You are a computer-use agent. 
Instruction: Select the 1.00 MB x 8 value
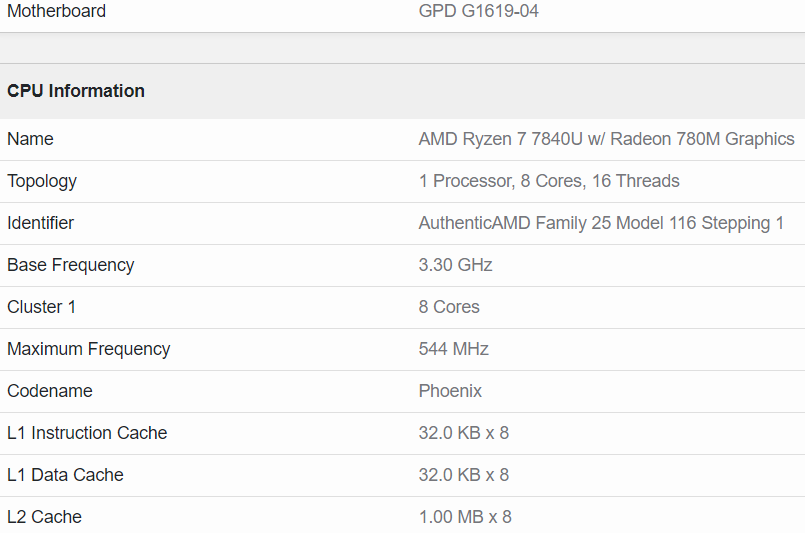click(464, 517)
